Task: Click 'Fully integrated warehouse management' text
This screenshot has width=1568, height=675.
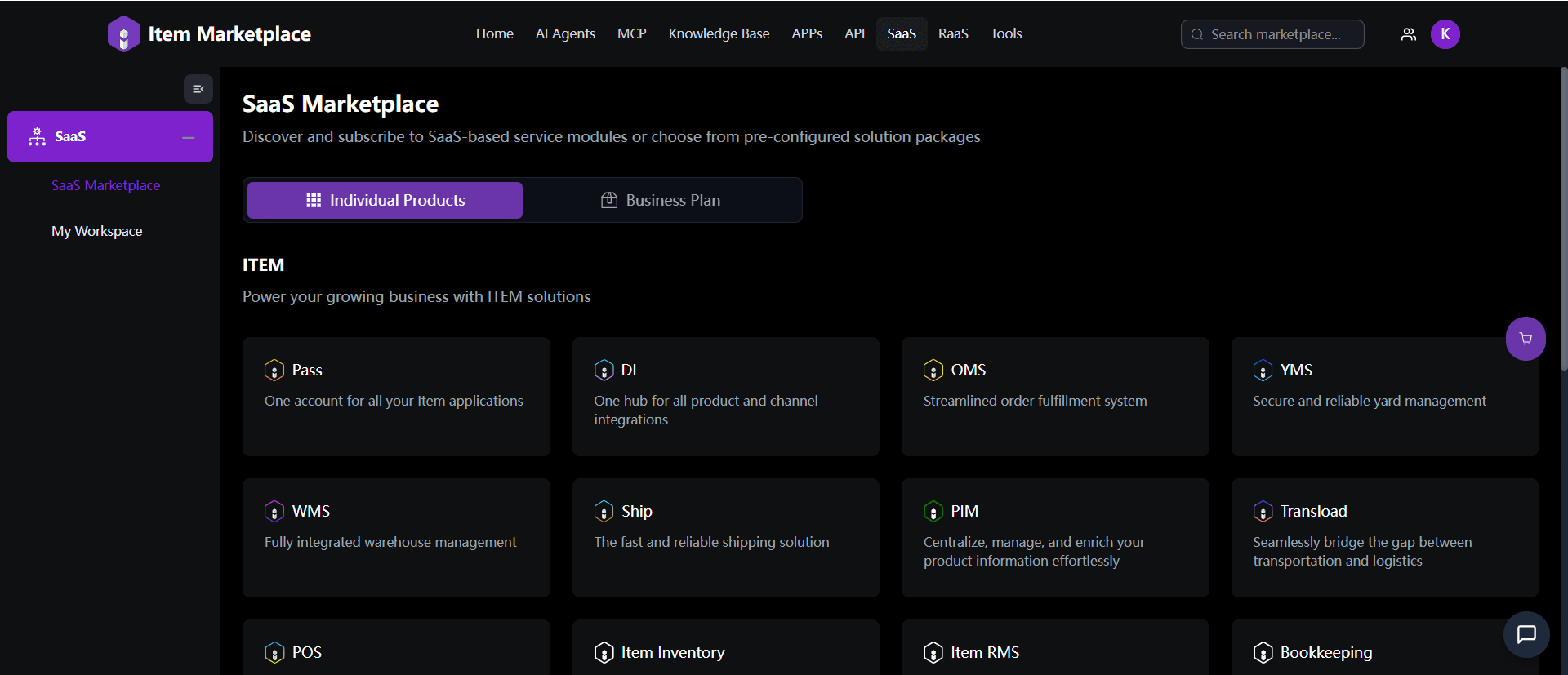Action: pyautogui.click(x=390, y=543)
